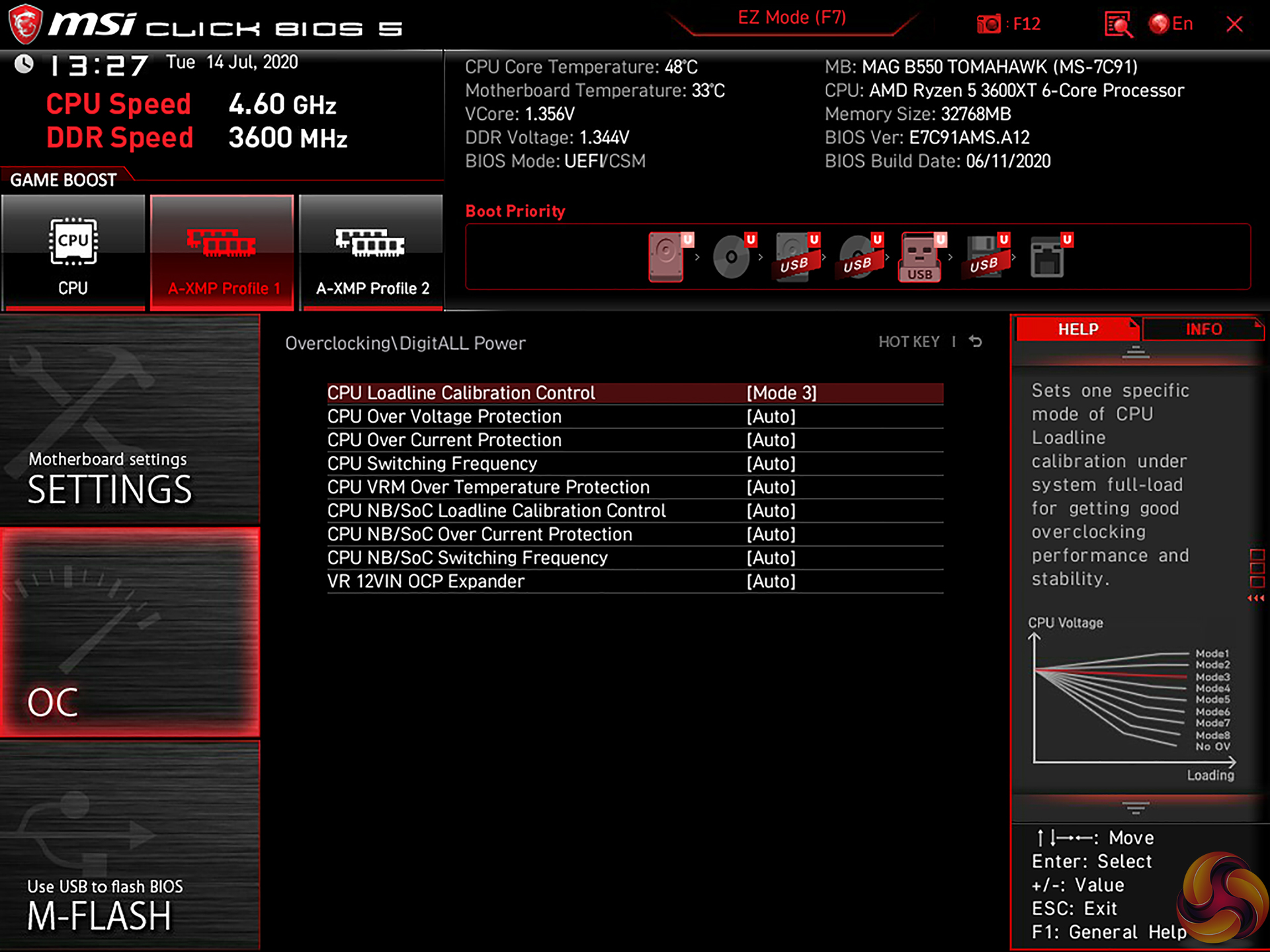Open HOT KEY menu
The width and height of the screenshot is (1270, 952).
tap(909, 342)
